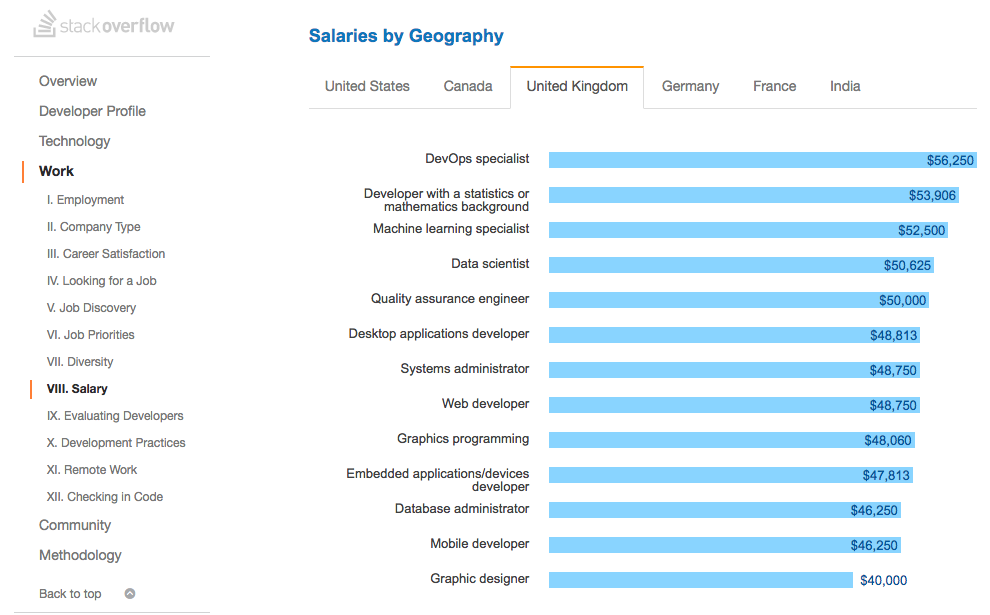Select the Canada tab
This screenshot has height=615, width=990.
pos(468,86)
